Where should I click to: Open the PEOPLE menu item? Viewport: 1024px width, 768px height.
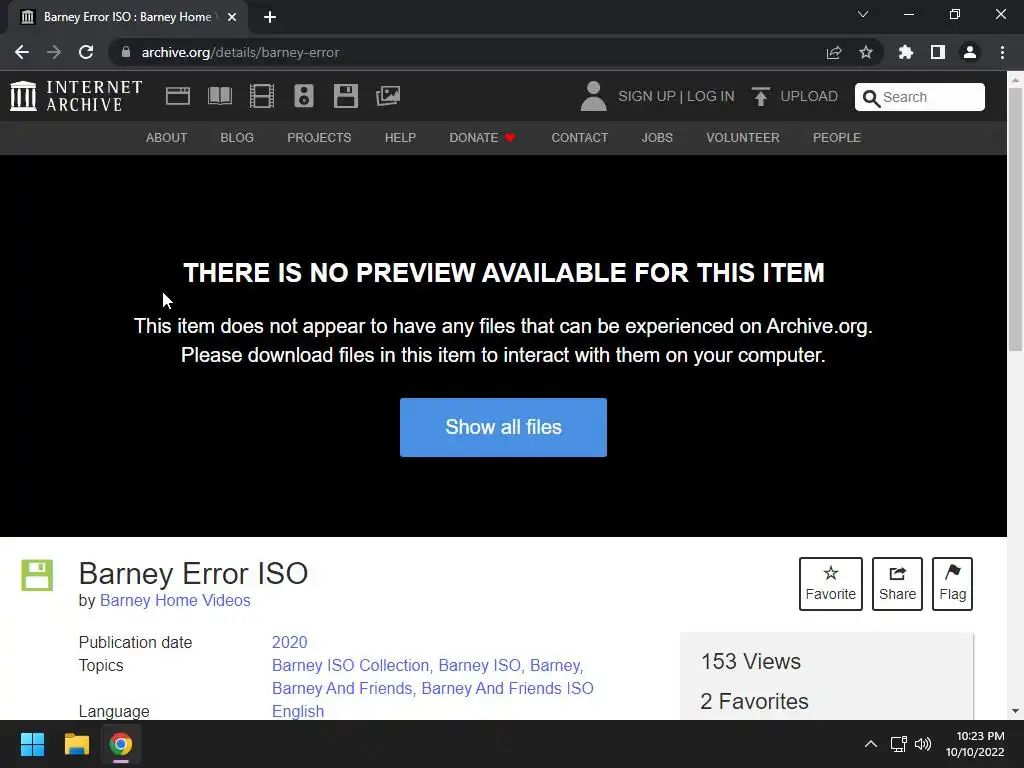coord(837,138)
